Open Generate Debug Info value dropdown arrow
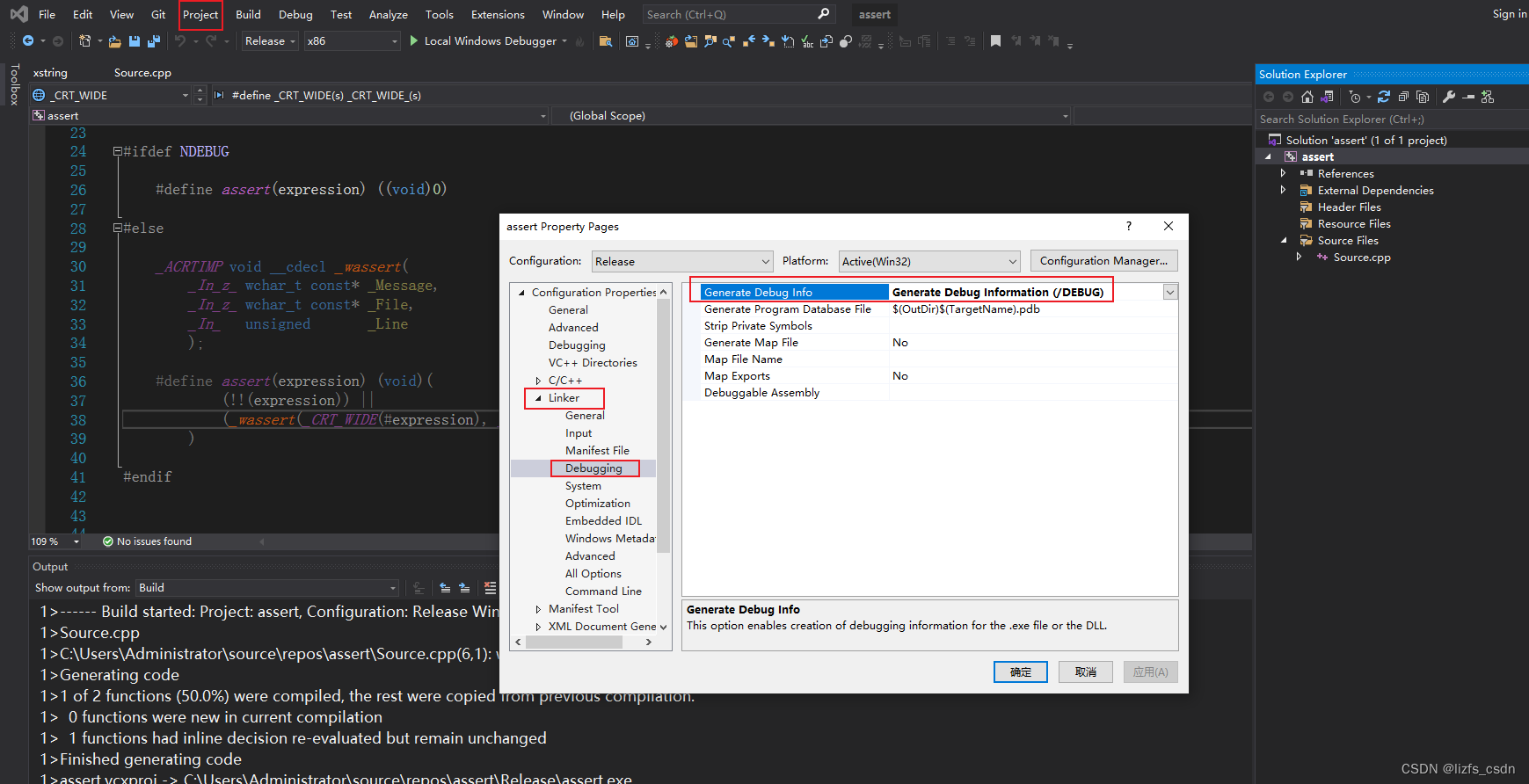1529x784 pixels. [1170, 293]
